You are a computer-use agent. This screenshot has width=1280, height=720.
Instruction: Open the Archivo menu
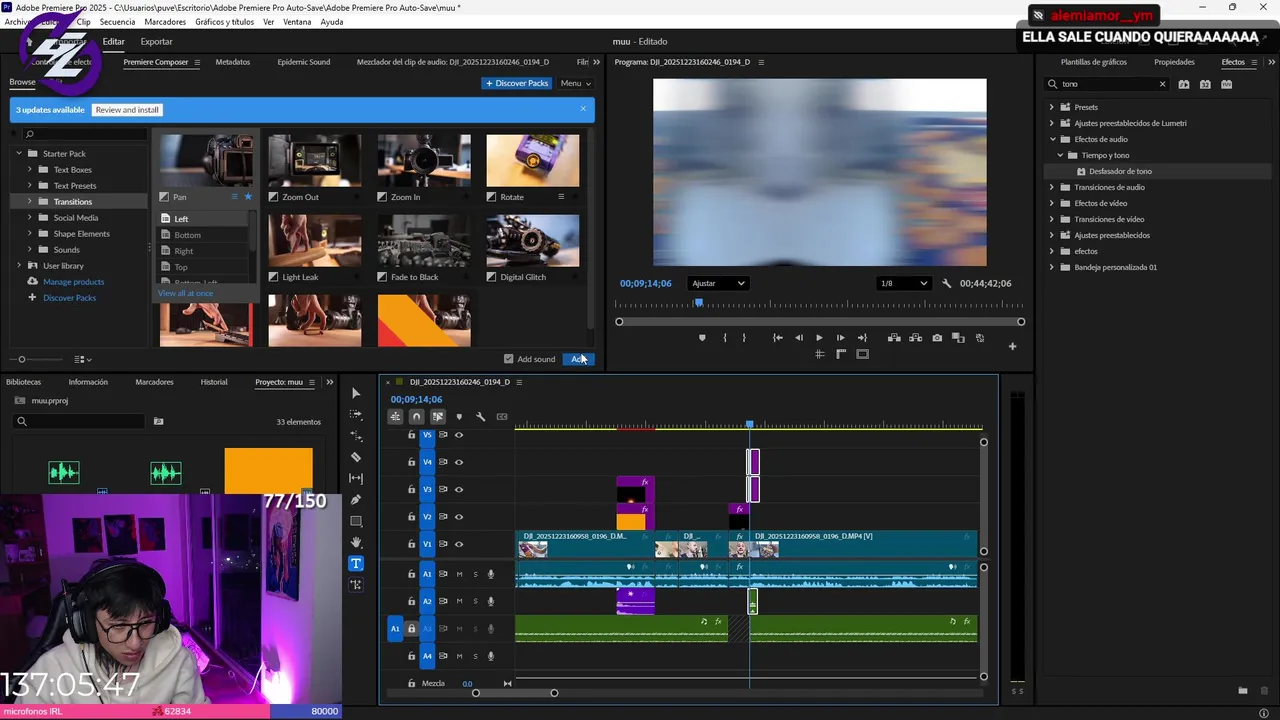(x=18, y=22)
